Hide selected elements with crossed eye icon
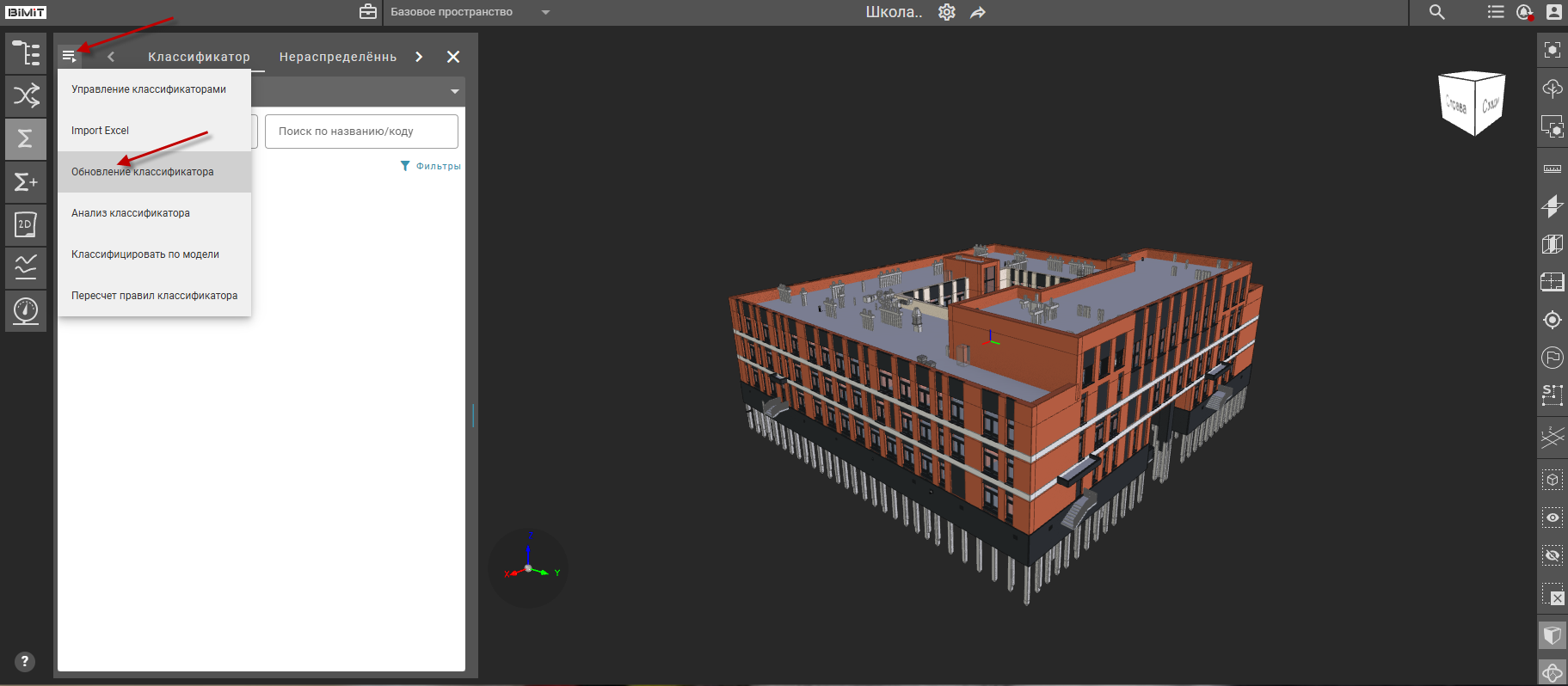 [1553, 555]
